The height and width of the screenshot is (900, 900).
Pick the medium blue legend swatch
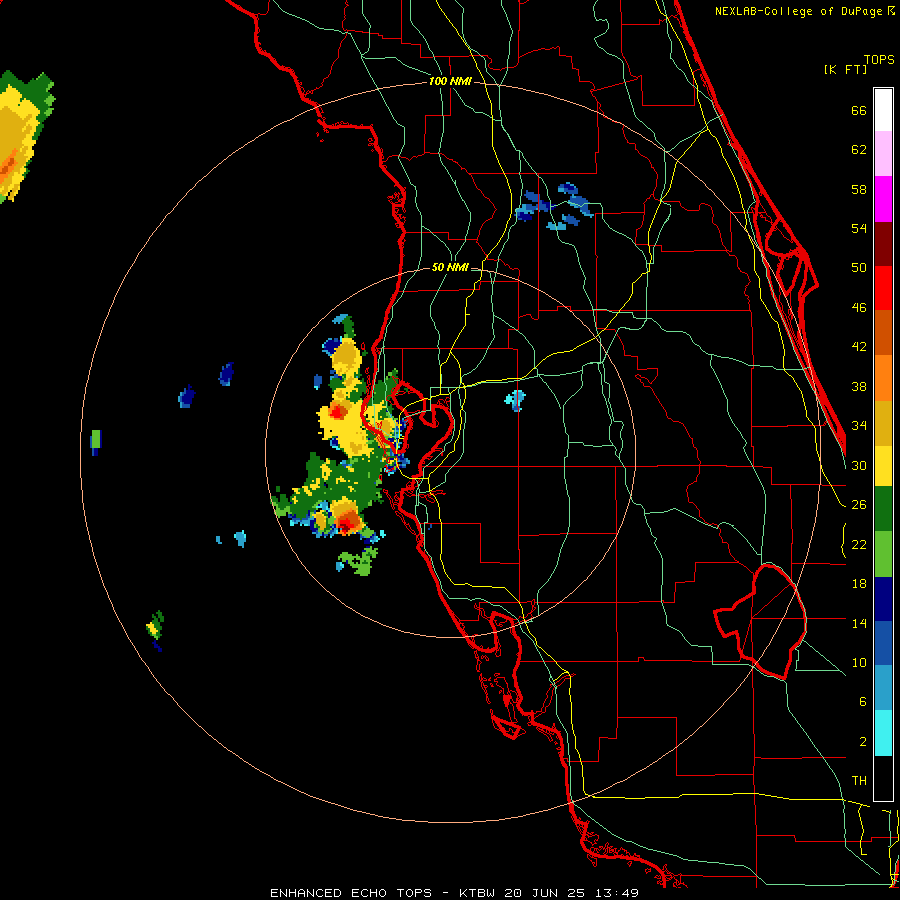click(x=883, y=644)
